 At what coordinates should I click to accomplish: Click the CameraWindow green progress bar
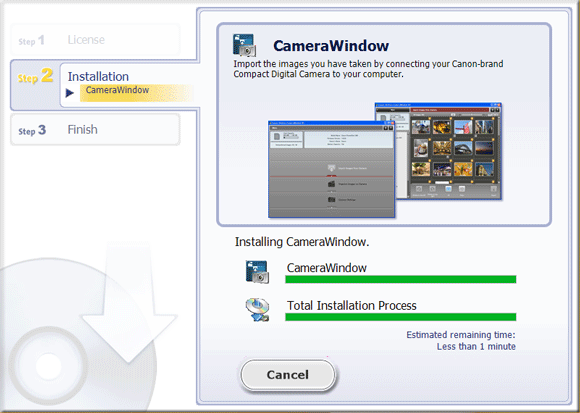[401, 279]
